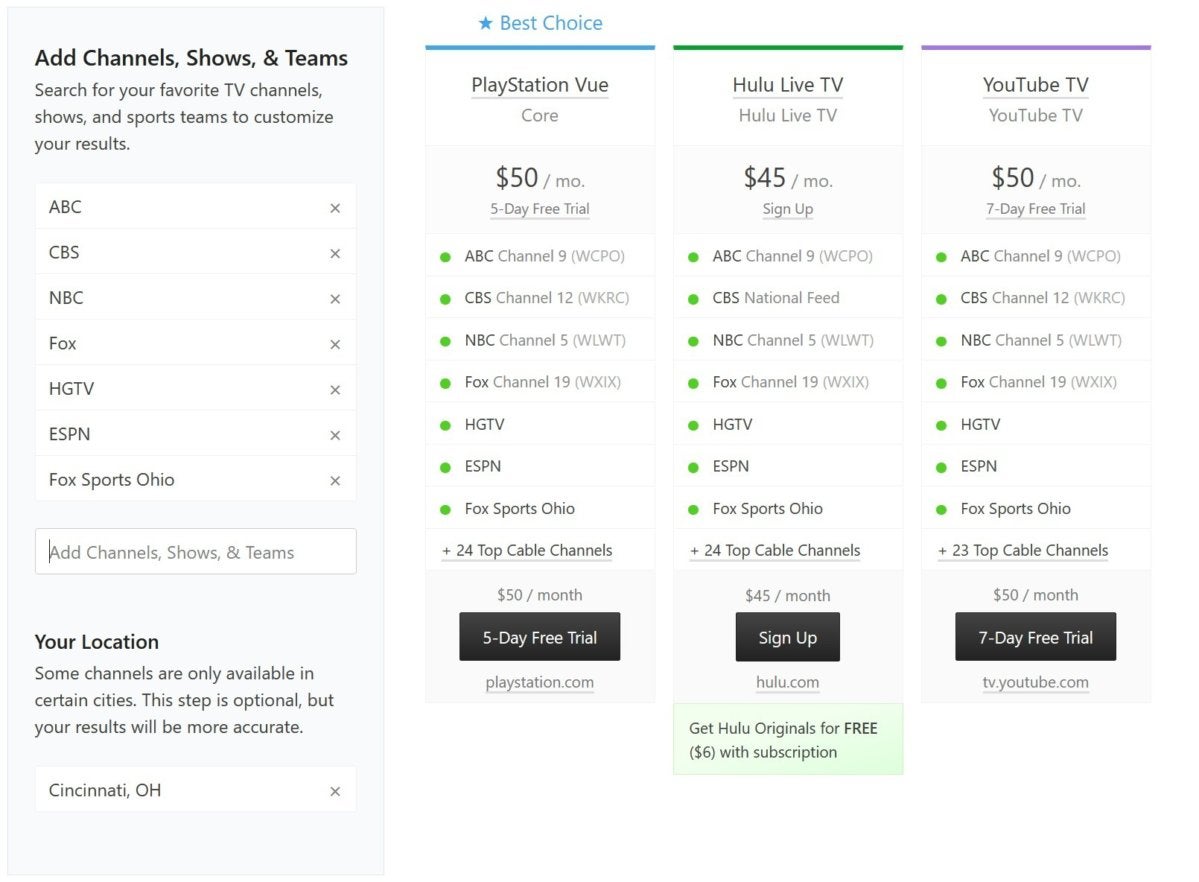This screenshot has width=1199, height=882.
Task: Click Hulu Sign Up text link under price
Action: point(788,209)
